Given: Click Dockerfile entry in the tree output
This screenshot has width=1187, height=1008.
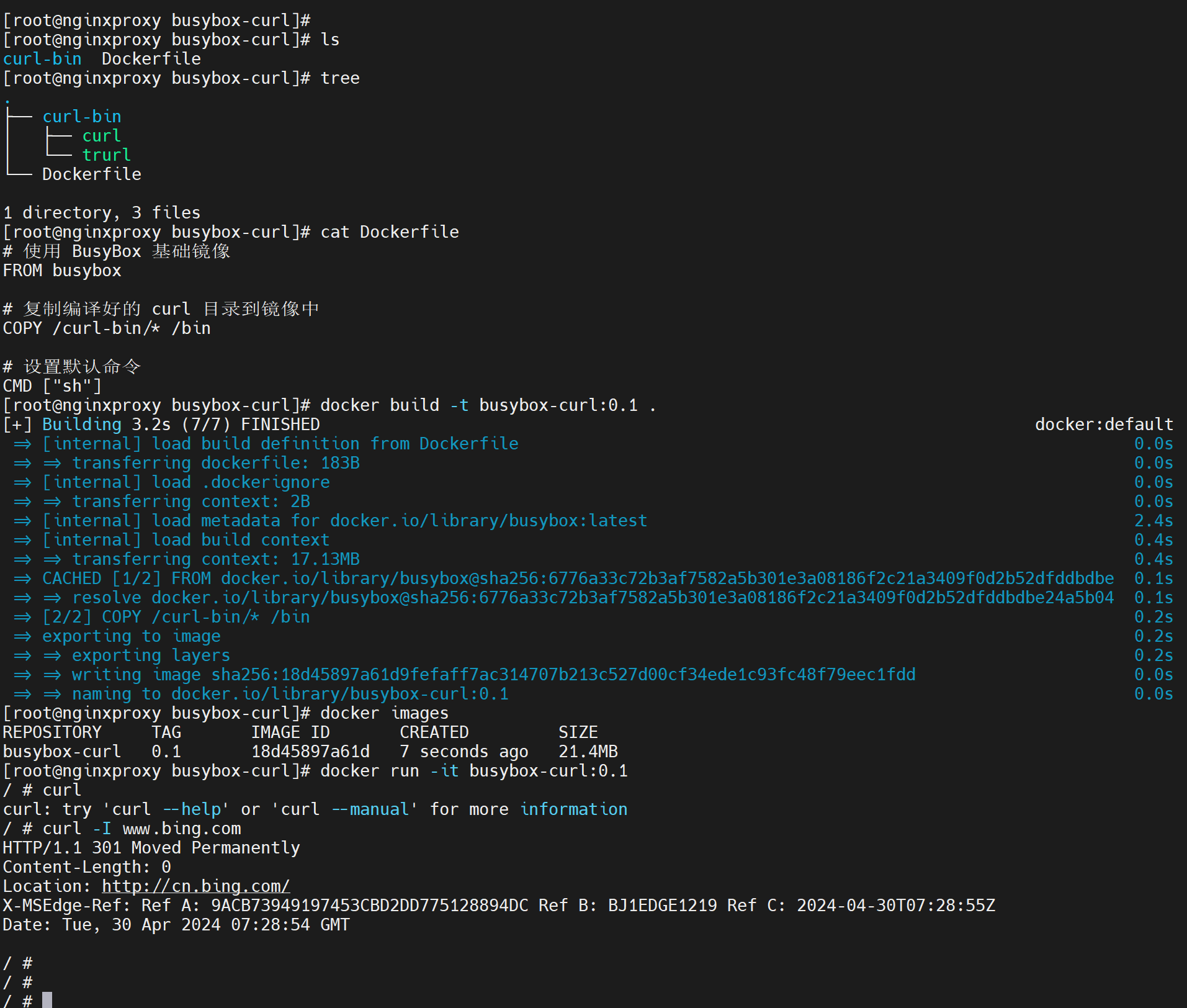Looking at the screenshot, I should pyautogui.click(x=91, y=174).
